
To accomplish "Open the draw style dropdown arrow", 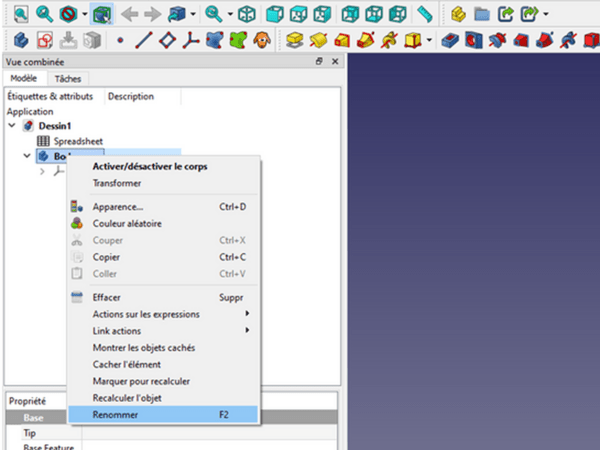I will [x=86, y=15].
